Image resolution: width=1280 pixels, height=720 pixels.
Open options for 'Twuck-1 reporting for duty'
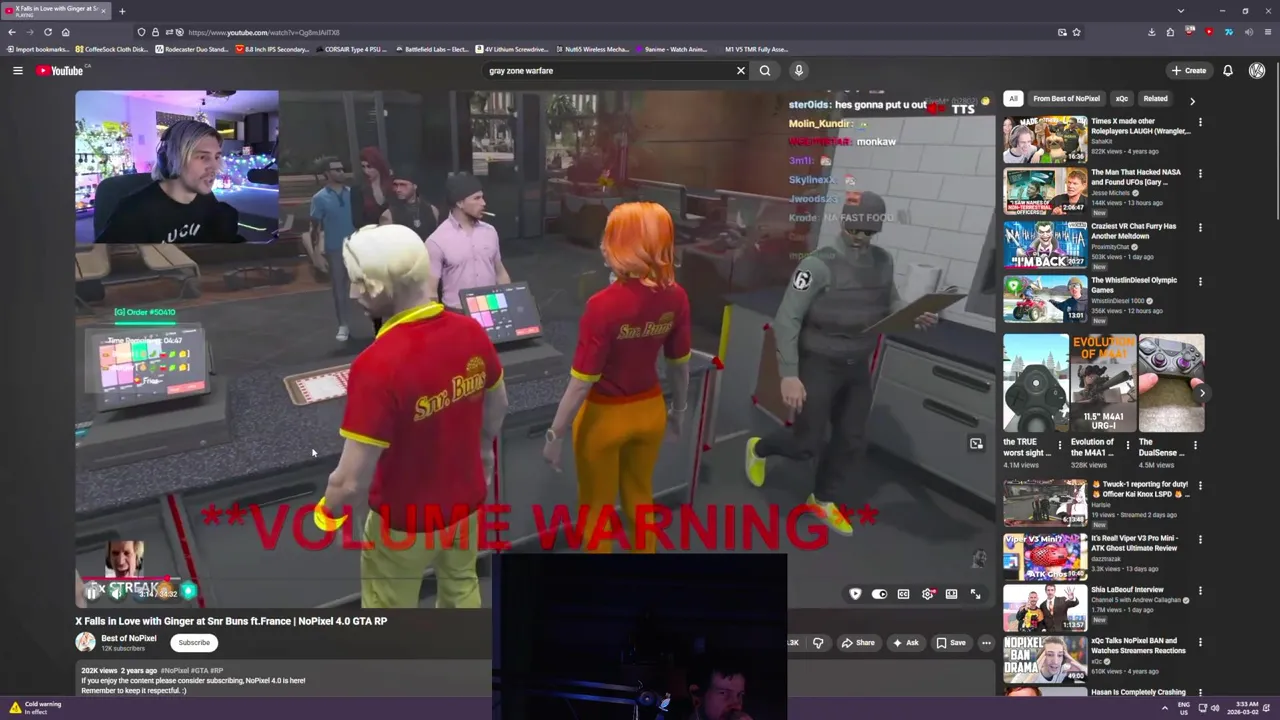point(1200,485)
